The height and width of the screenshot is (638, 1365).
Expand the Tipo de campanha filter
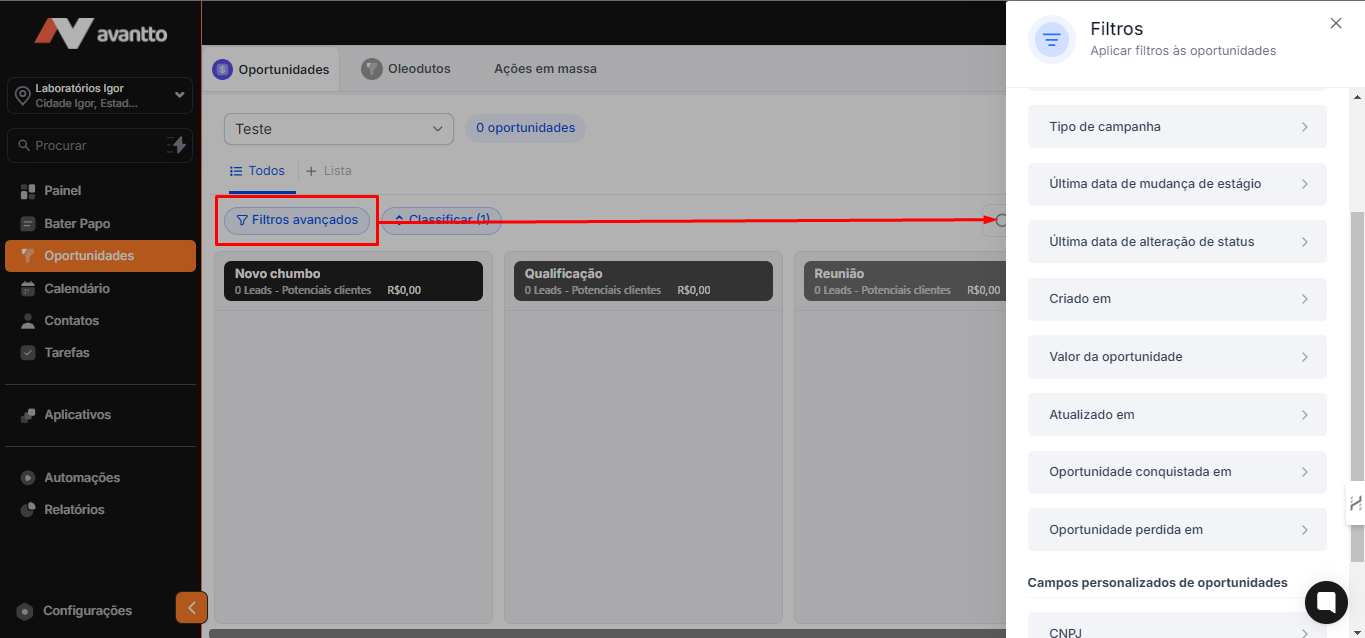click(x=1177, y=127)
